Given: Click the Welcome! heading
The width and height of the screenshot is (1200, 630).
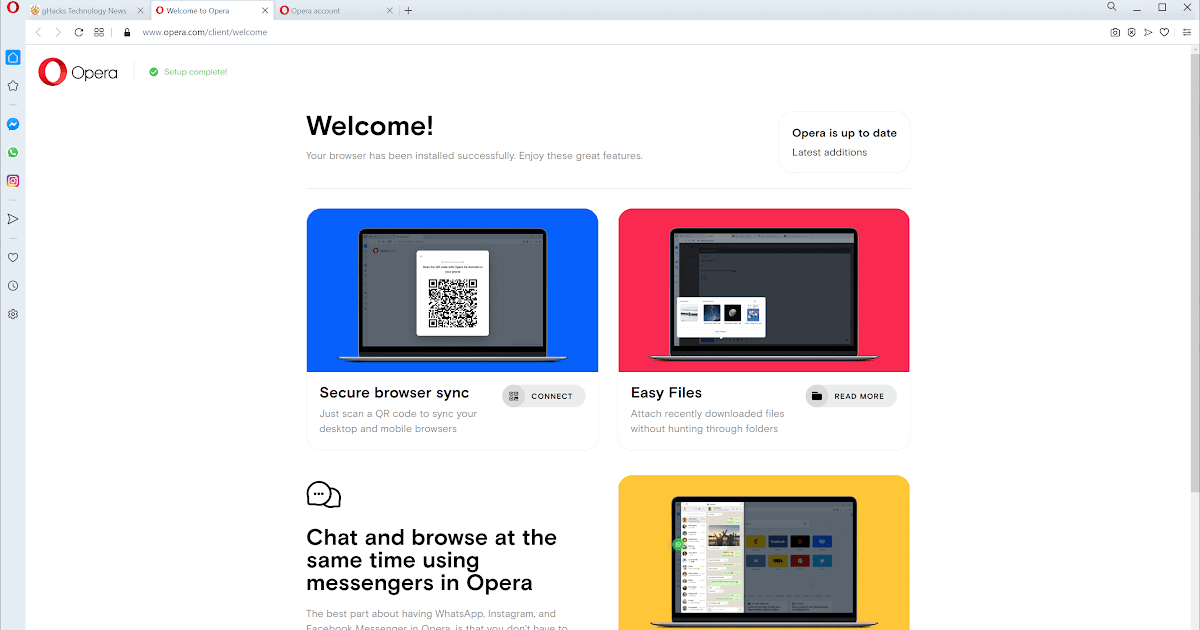Looking at the screenshot, I should (370, 126).
